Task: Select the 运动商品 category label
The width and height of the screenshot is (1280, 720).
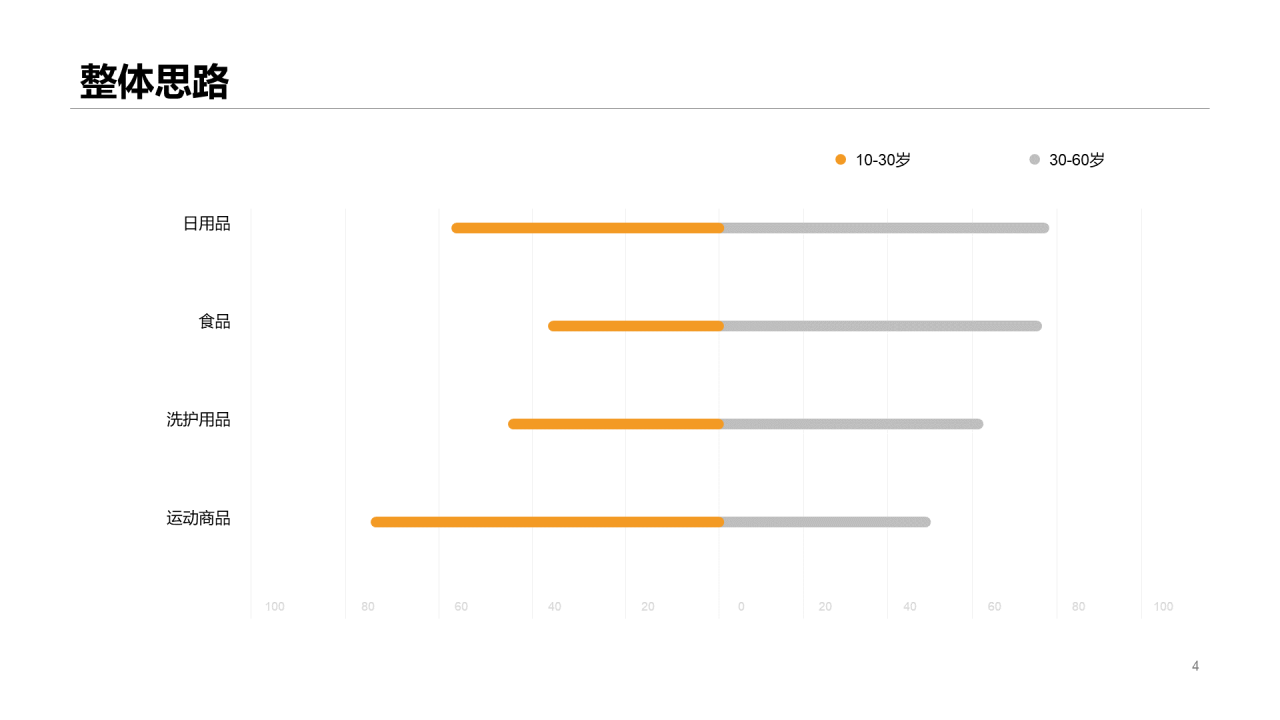Action: click(199, 518)
